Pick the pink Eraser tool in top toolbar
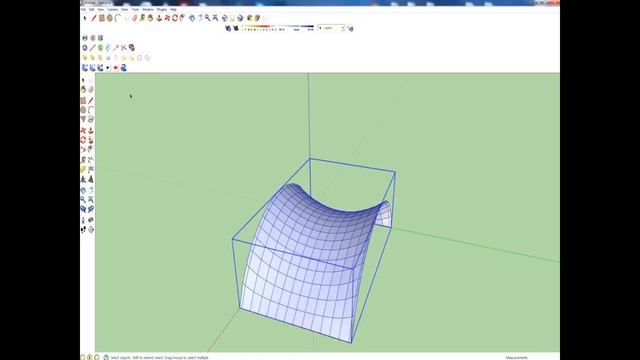 point(134,18)
